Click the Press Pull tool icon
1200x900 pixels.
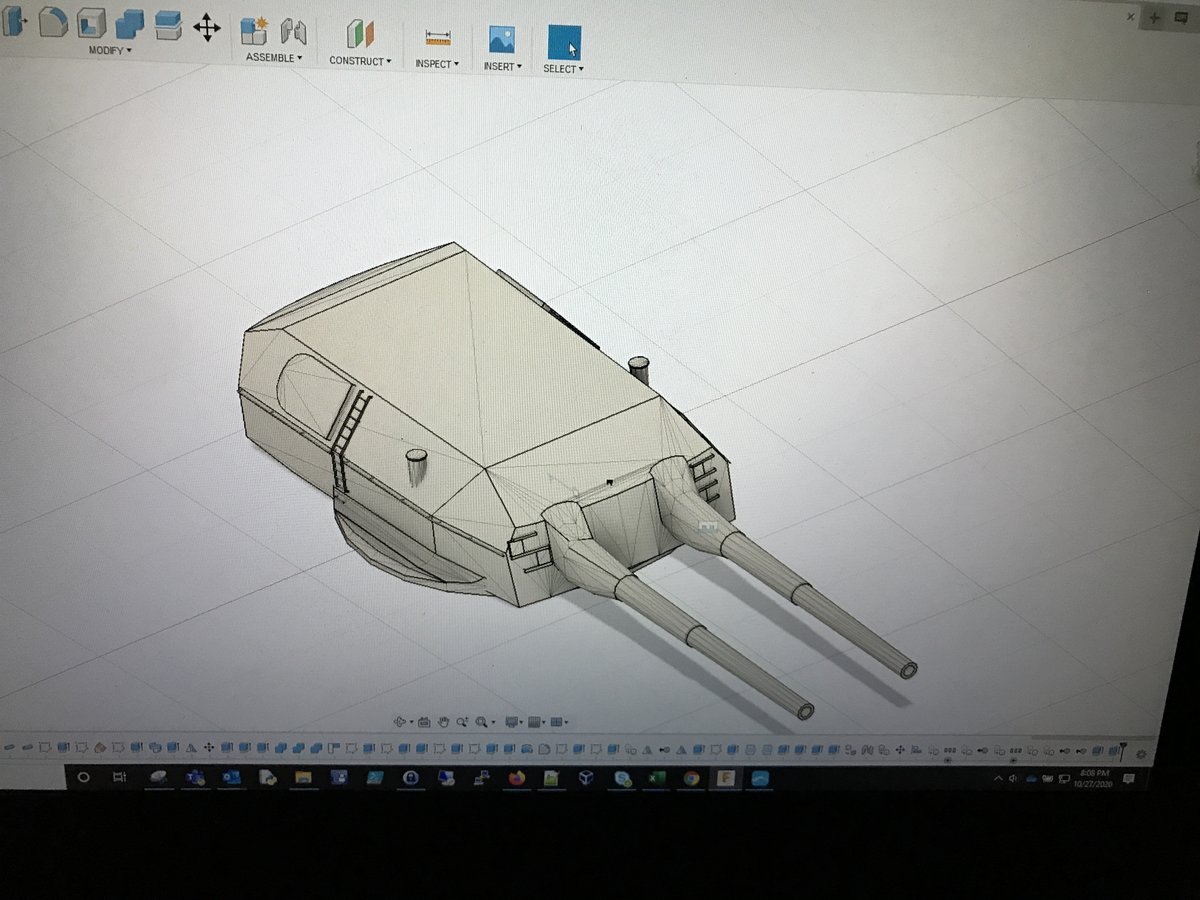click(14, 20)
